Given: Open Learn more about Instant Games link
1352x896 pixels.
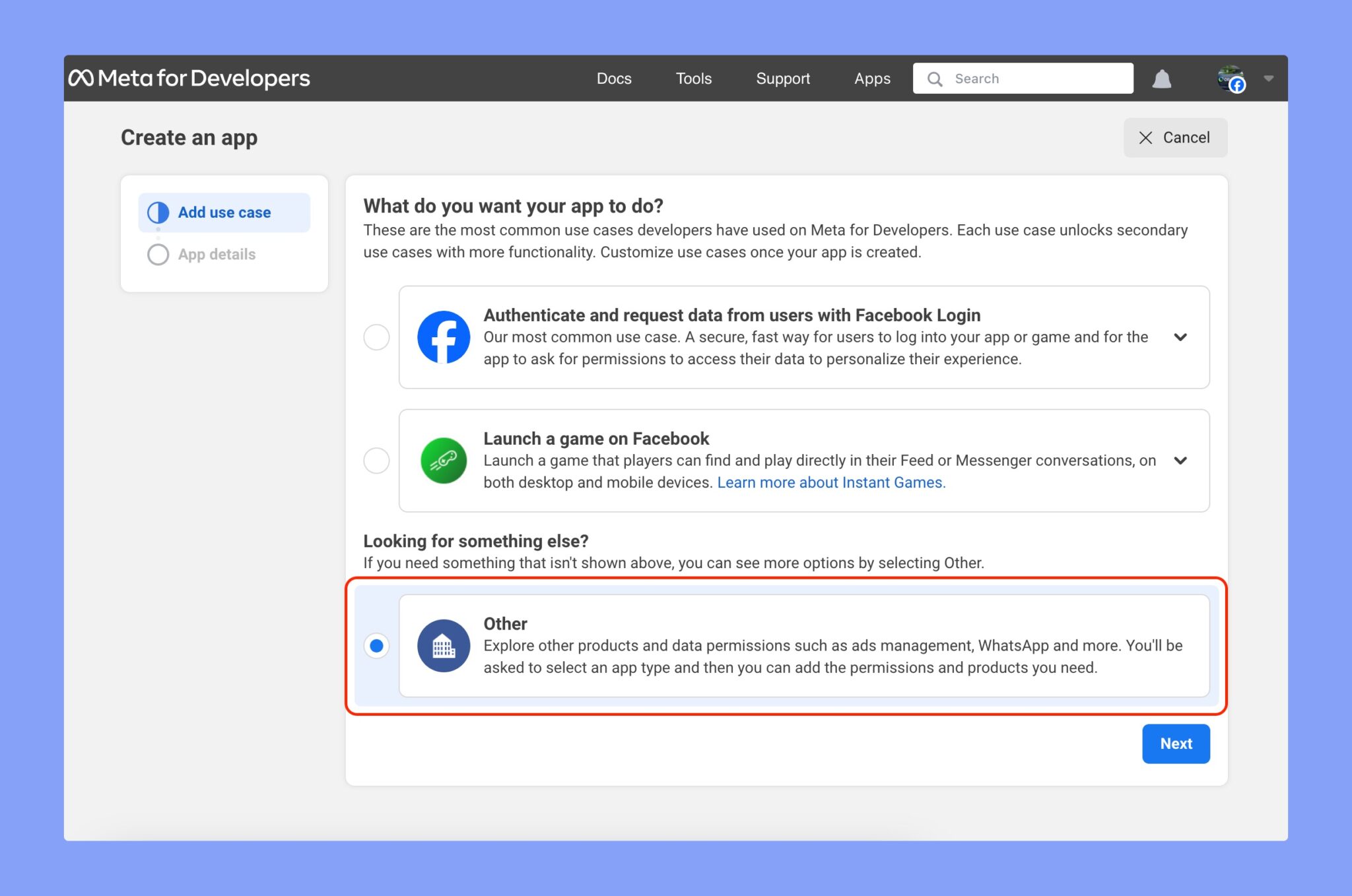Looking at the screenshot, I should (831, 482).
